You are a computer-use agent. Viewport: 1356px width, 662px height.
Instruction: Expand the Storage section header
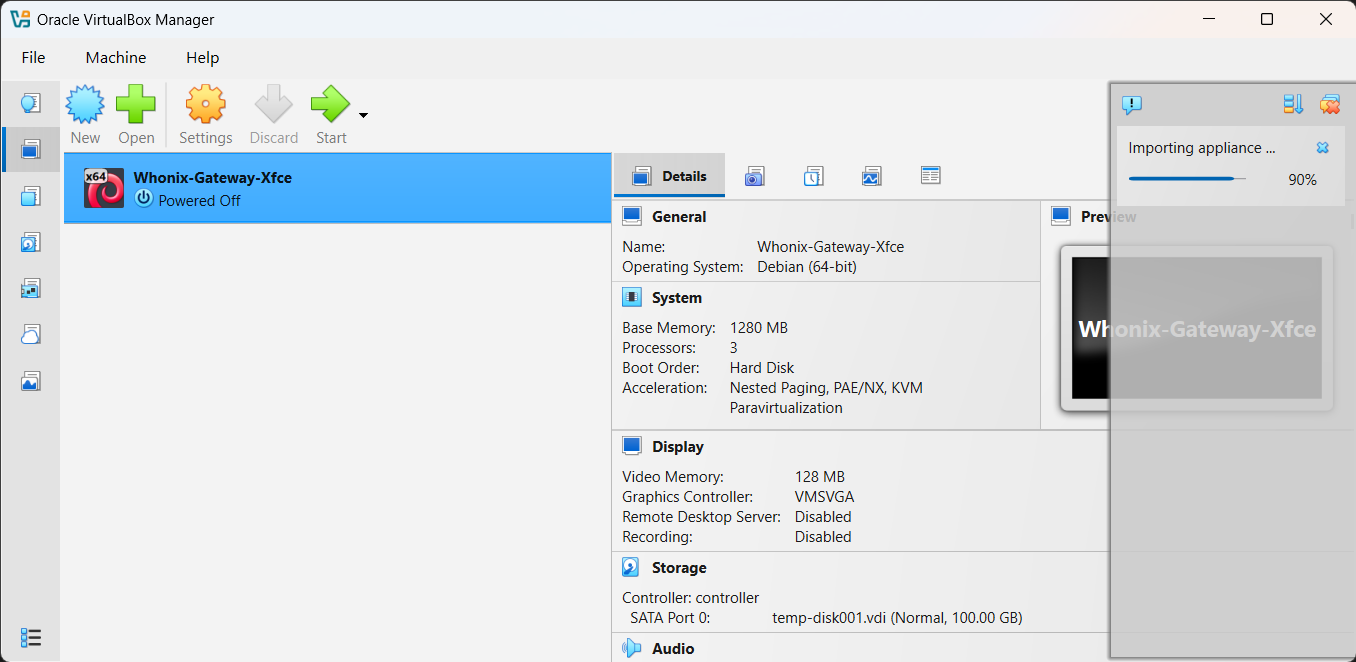tap(678, 567)
